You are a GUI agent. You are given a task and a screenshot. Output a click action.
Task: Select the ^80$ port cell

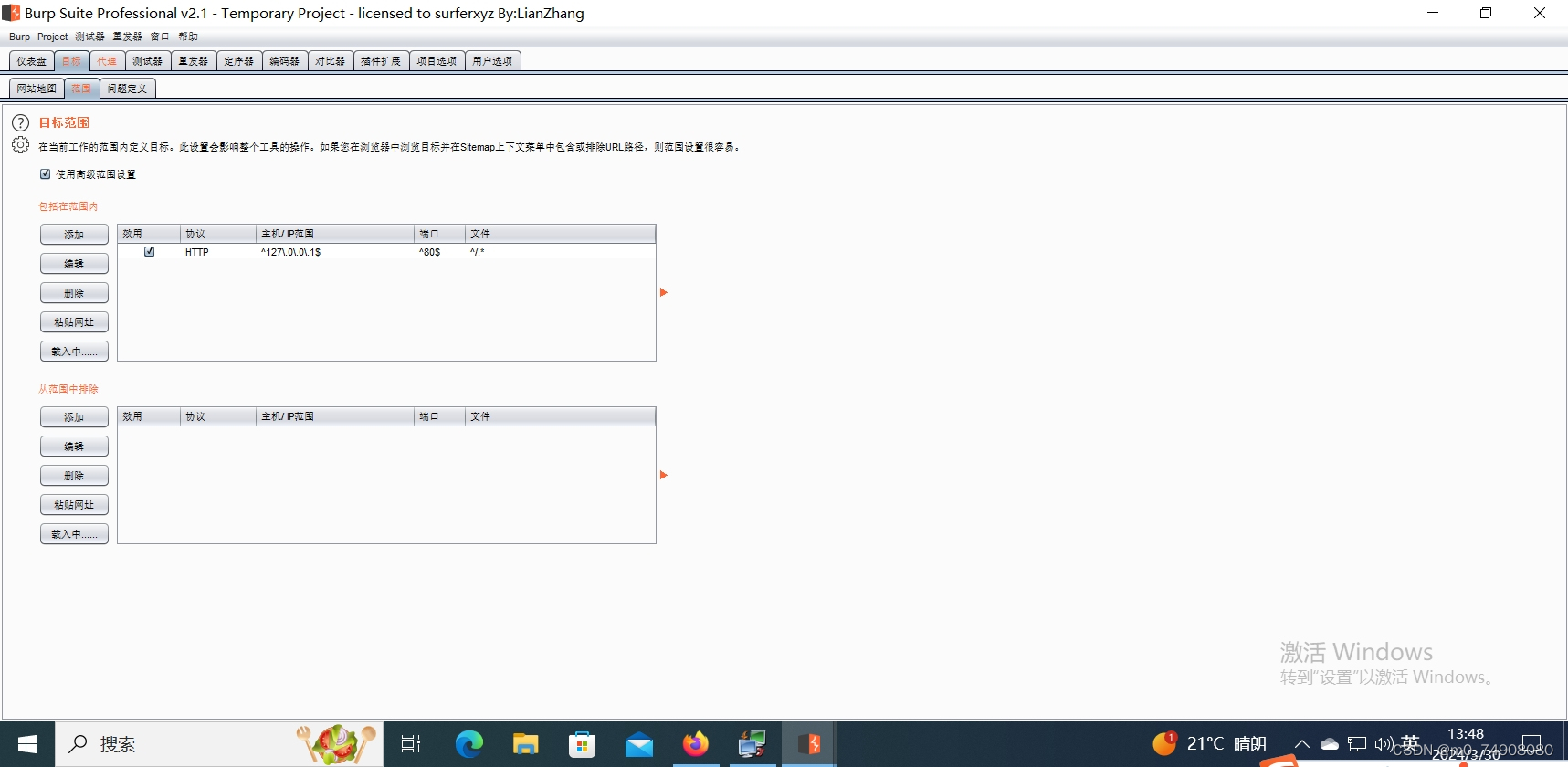coord(440,252)
